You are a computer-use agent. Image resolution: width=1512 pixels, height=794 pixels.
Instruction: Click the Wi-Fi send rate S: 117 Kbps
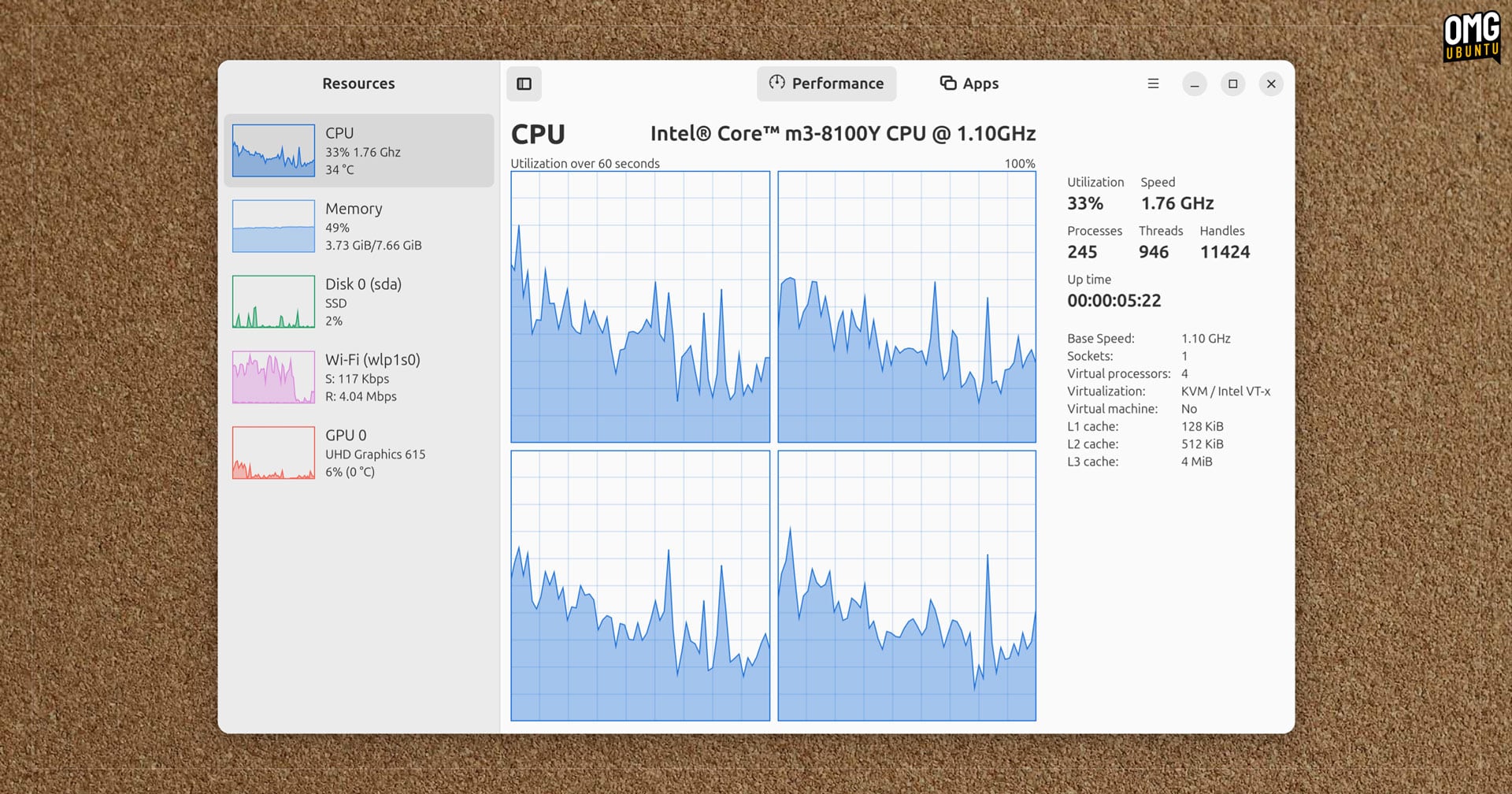[358, 379]
